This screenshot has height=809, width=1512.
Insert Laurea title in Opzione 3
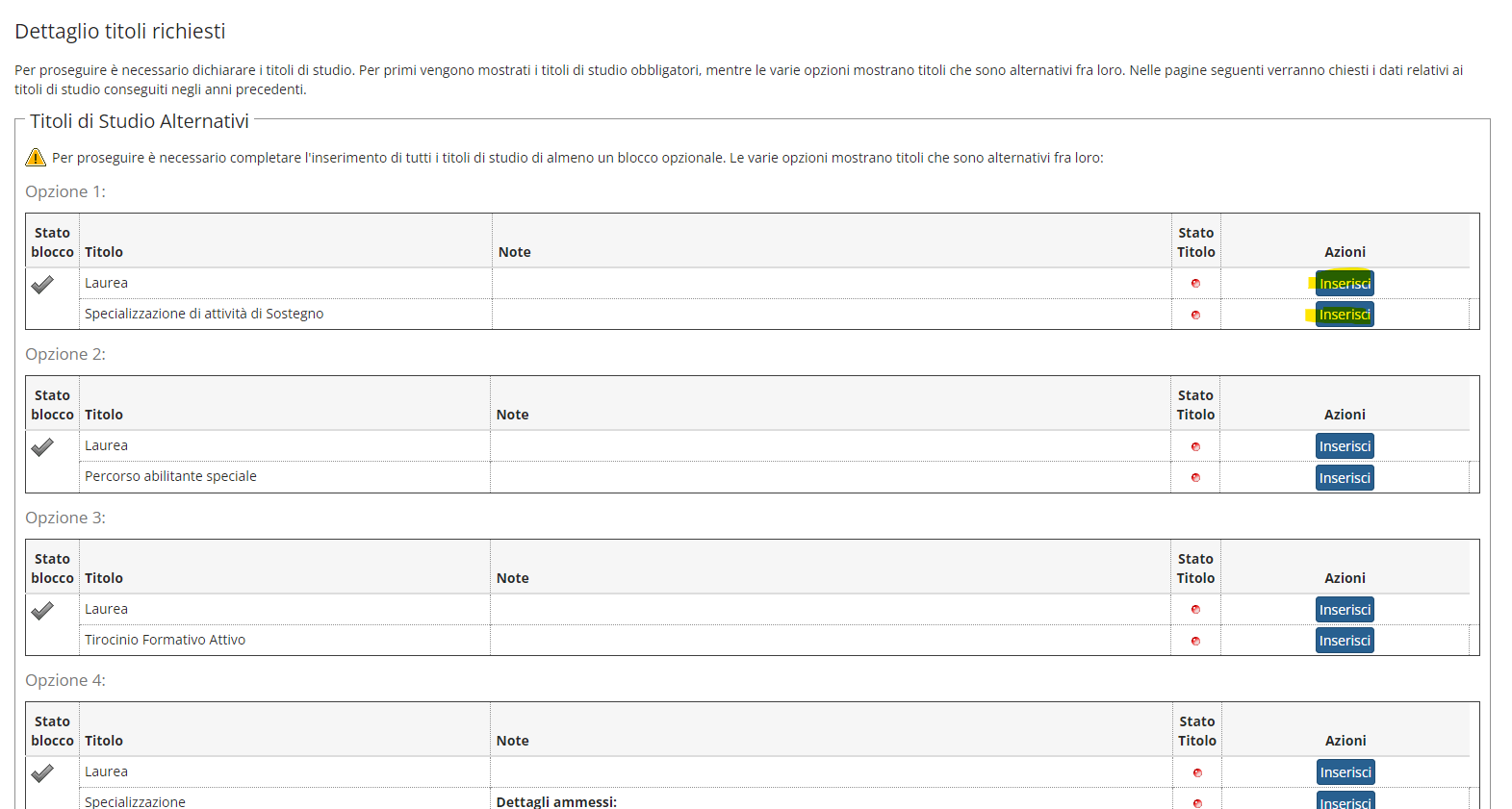pyautogui.click(x=1345, y=610)
